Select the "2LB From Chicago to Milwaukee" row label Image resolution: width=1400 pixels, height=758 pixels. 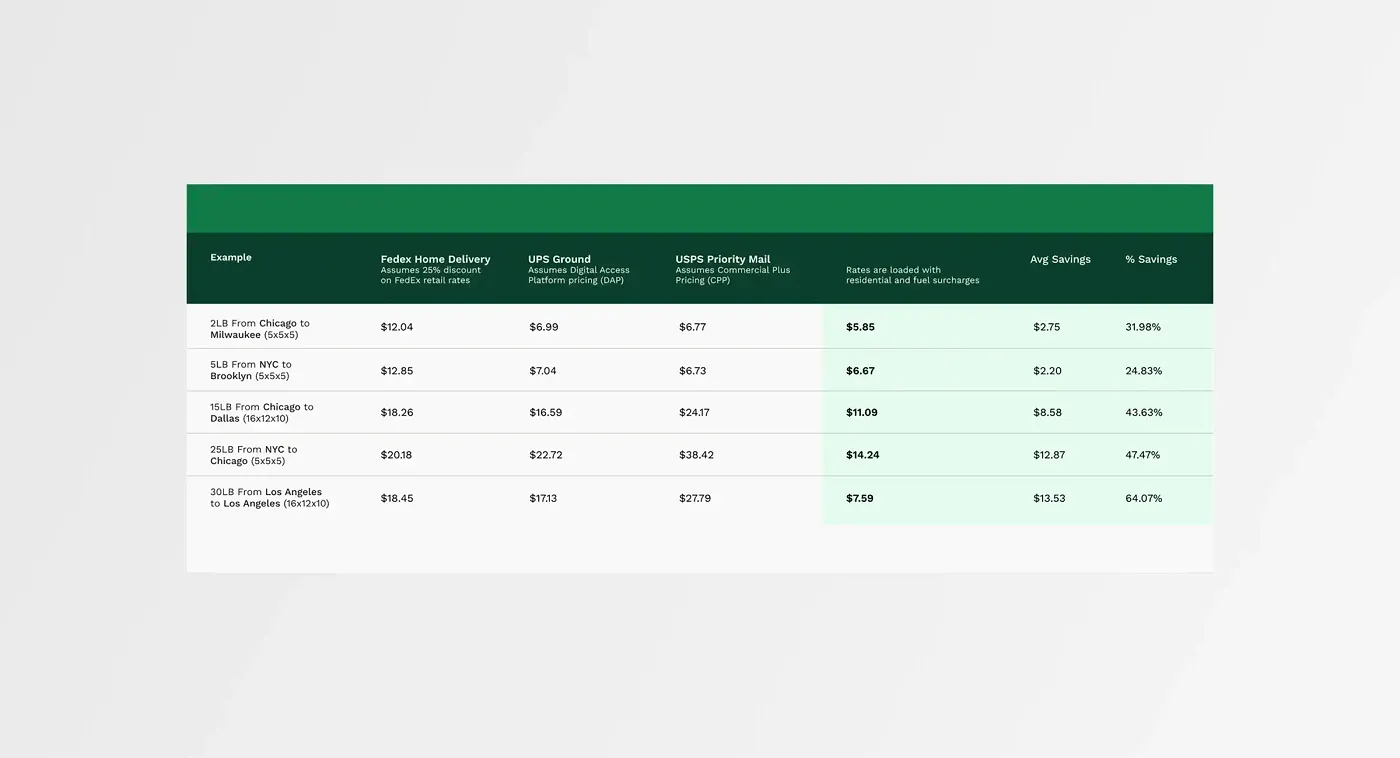coord(260,329)
